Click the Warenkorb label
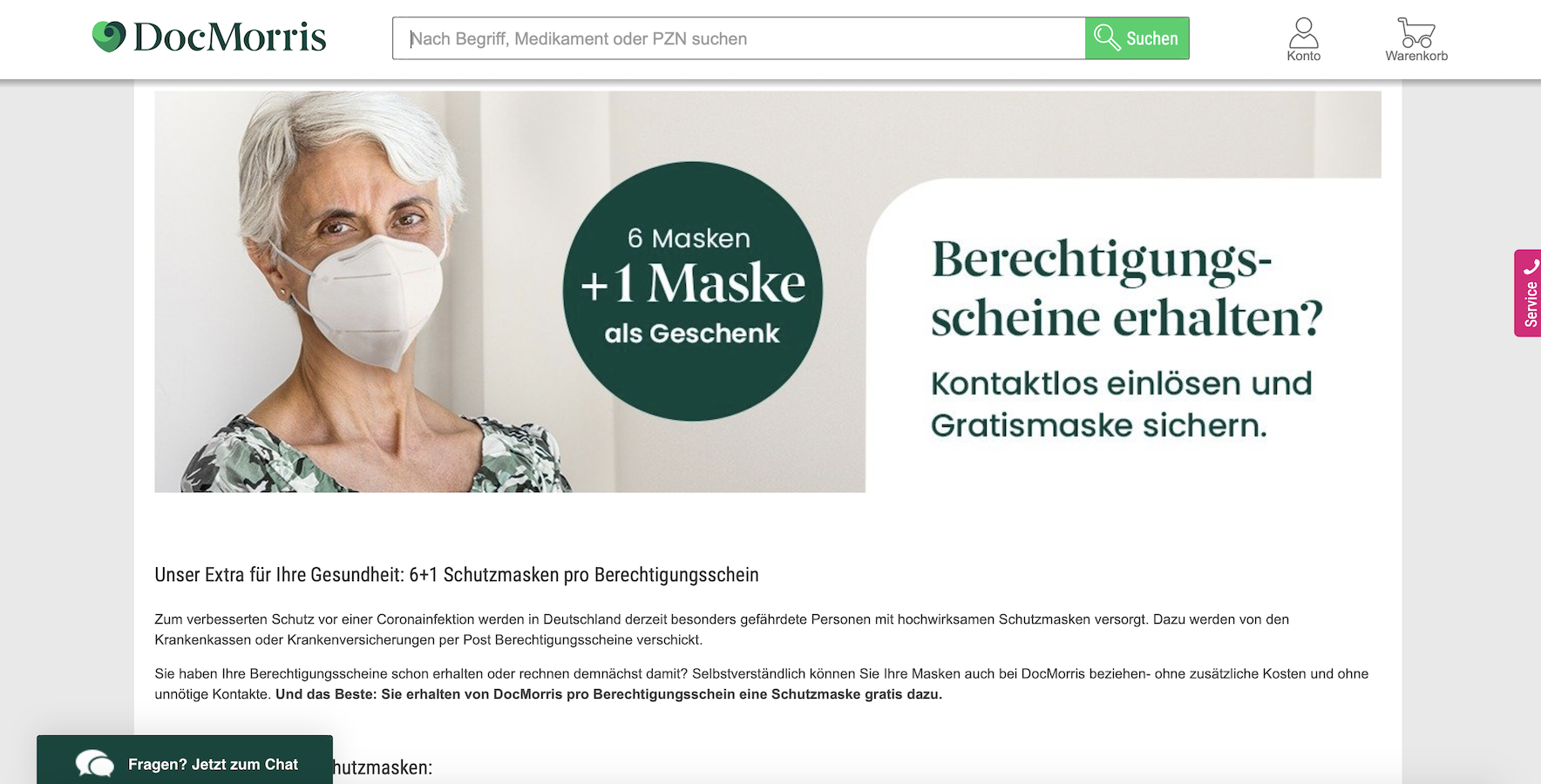 (x=1416, y=56)
